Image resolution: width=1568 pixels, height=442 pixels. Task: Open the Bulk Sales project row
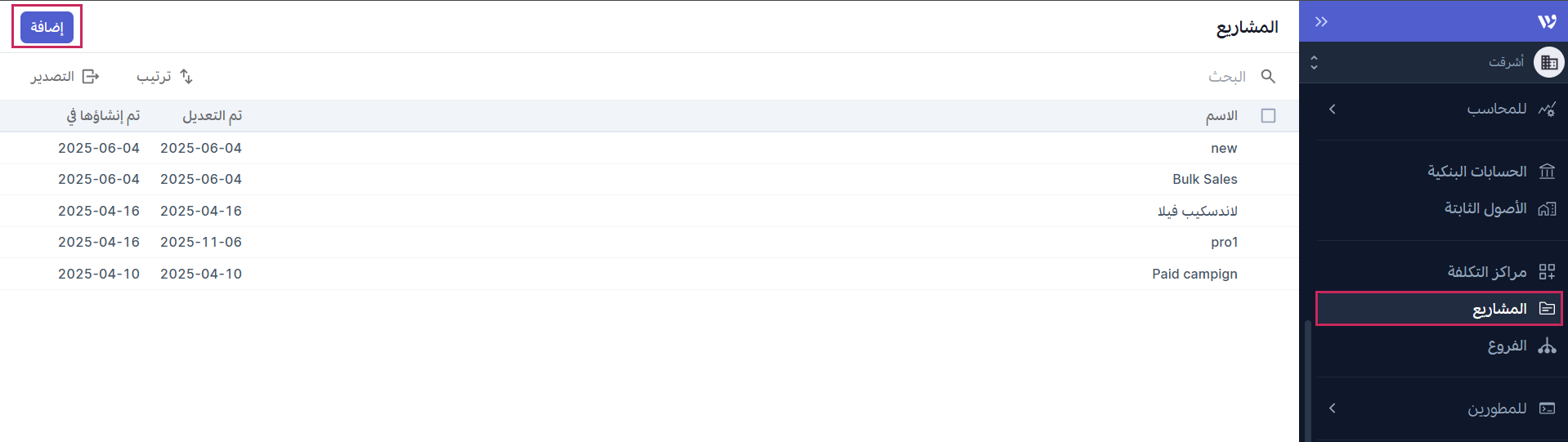(1204, 180)
